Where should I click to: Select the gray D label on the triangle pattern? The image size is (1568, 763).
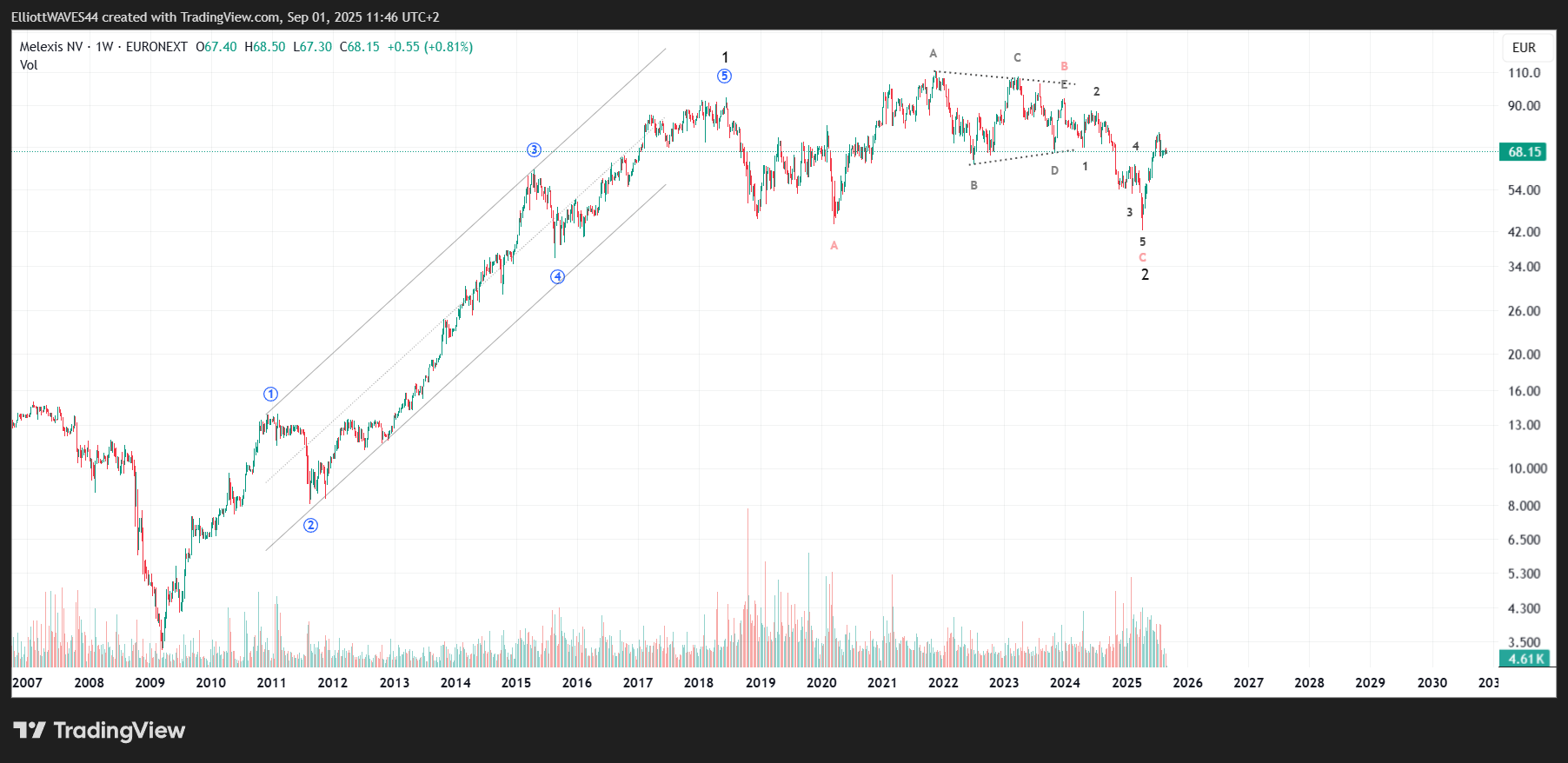[x=1054, y=171]
